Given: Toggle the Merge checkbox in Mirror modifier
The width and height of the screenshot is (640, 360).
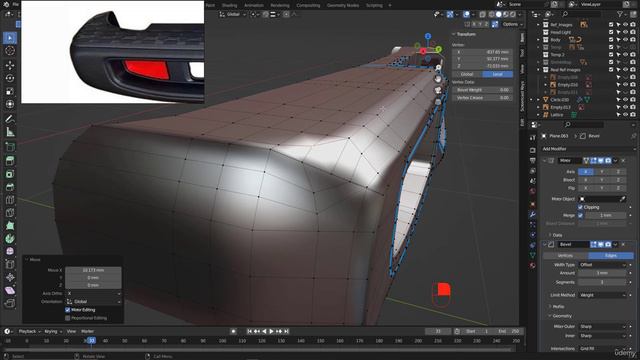Looking at the screenshot, I should 580,216.
